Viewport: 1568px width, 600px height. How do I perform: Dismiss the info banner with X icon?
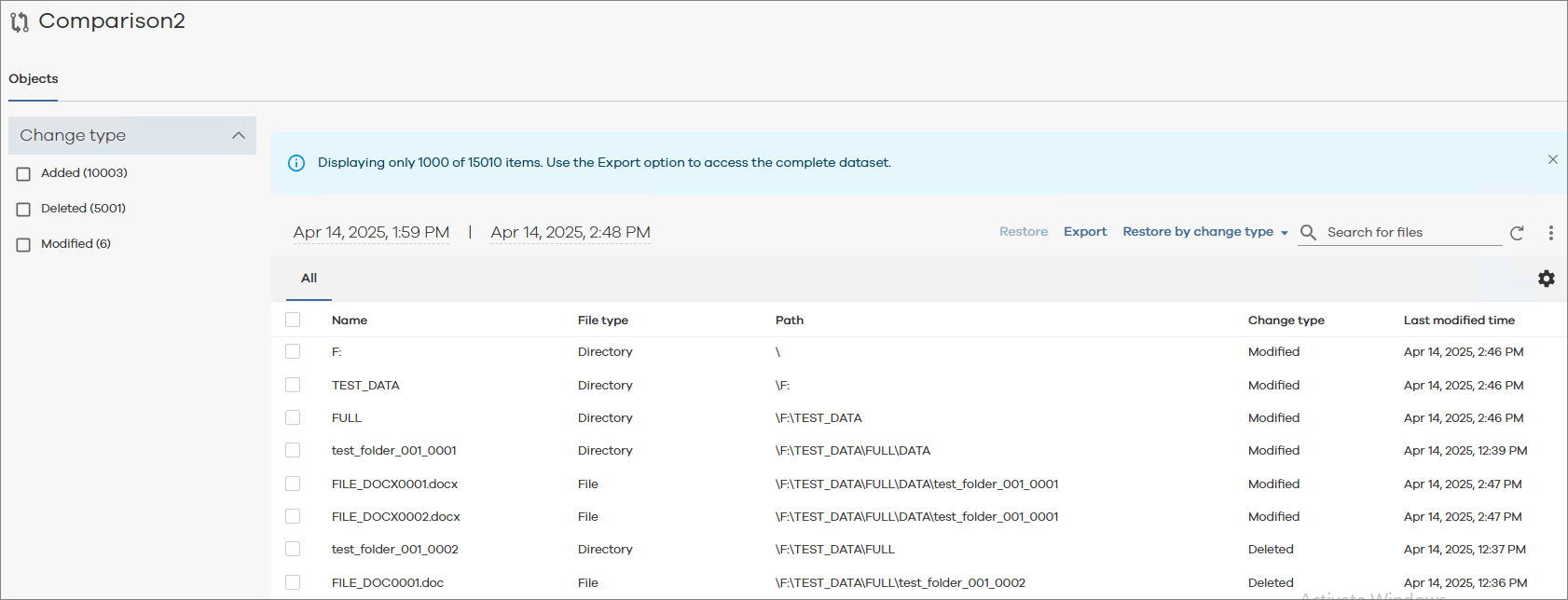[1552, 160]
